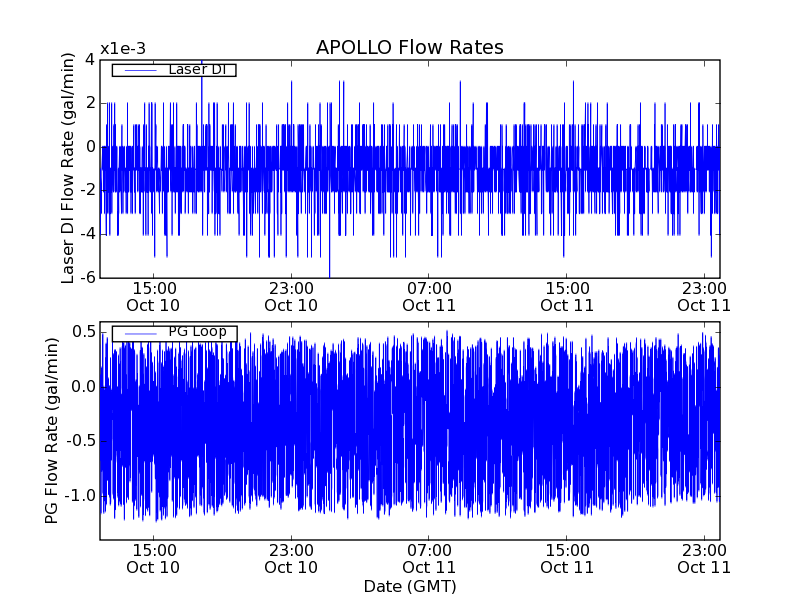Viewport: 800px width, 600px height.
Task: Click the "-1.0" y-axis tick on lower plot
Action: (80, 496)
